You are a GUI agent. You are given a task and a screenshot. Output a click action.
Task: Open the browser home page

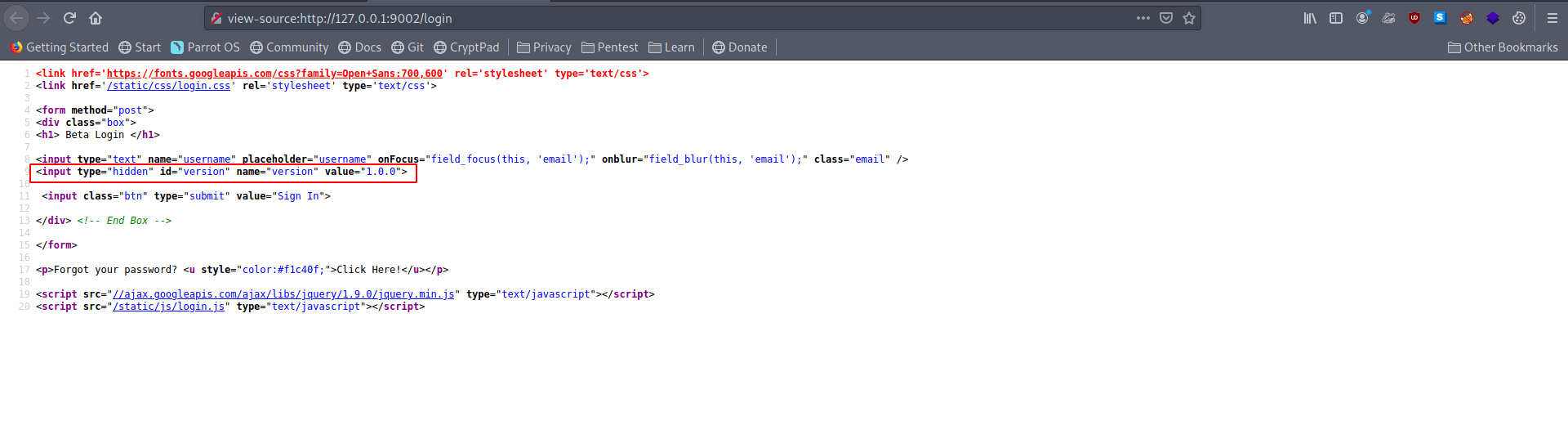96,18
